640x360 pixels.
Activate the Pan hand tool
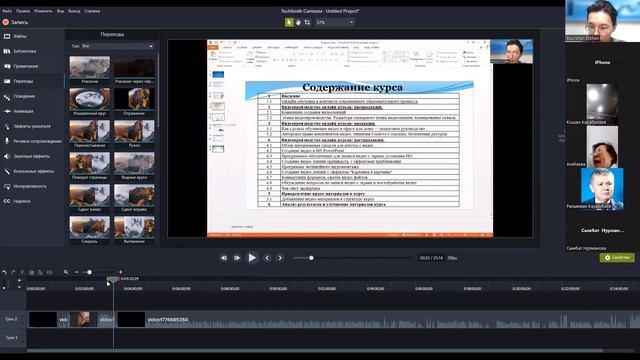pos(298,22)
